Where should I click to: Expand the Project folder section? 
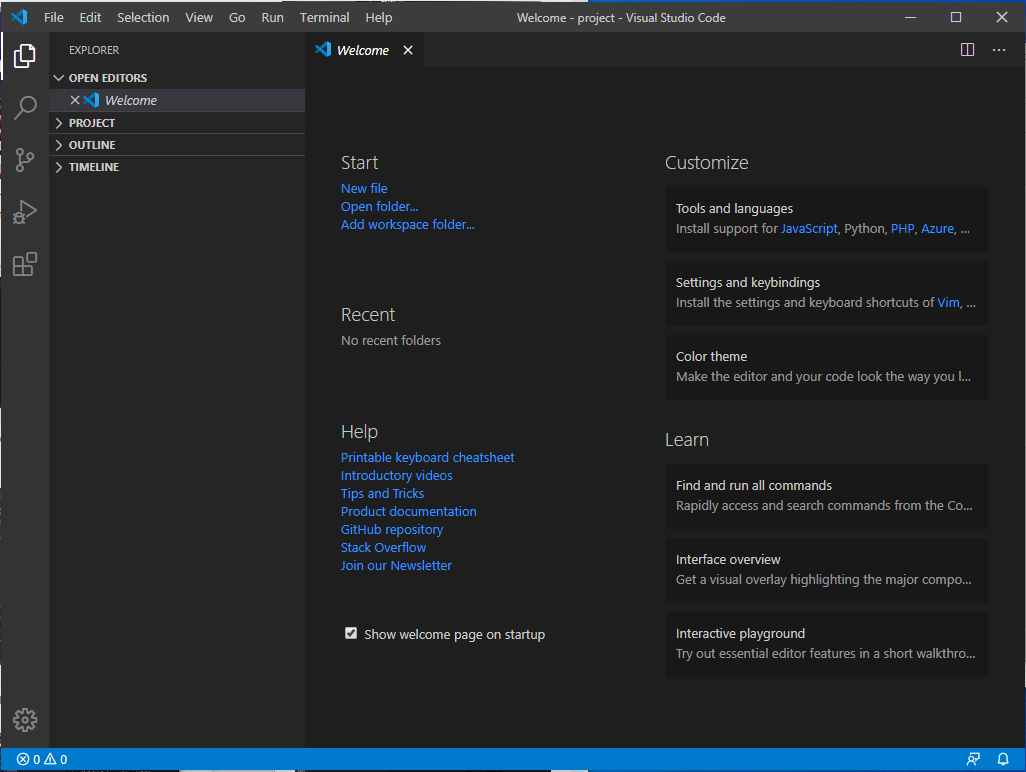[177, 123]
